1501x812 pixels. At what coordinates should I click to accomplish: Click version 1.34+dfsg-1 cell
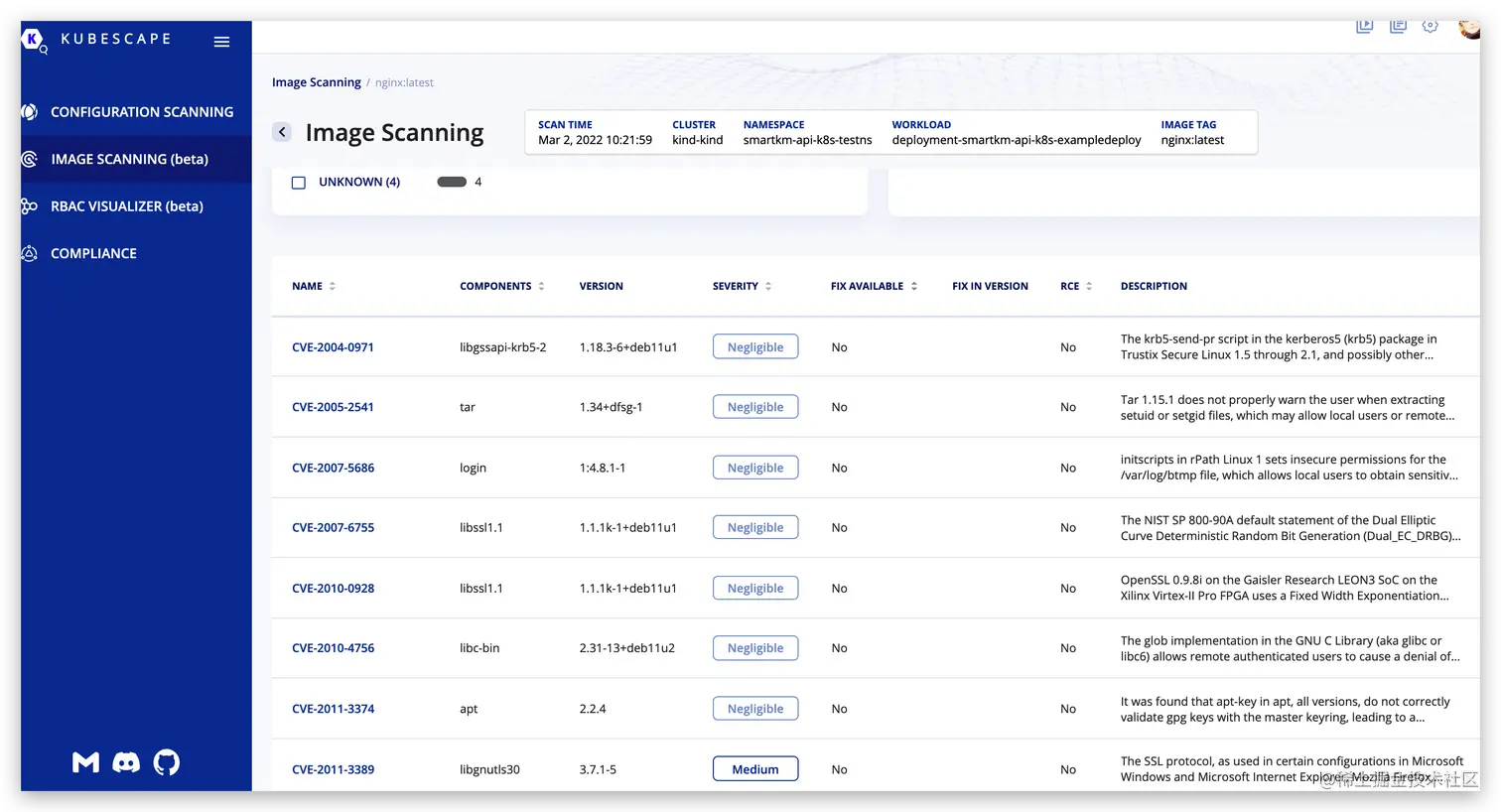coord(611,407)
